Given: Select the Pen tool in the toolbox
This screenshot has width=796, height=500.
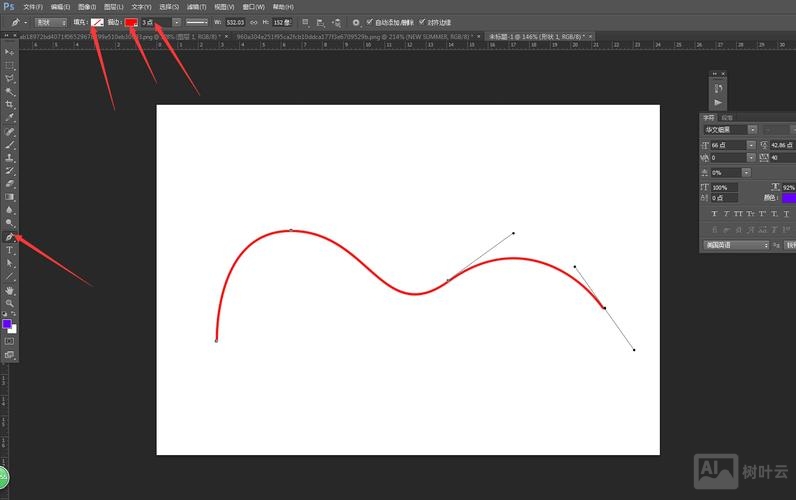Looking at the screenshot, I should (x=10, y=237).
